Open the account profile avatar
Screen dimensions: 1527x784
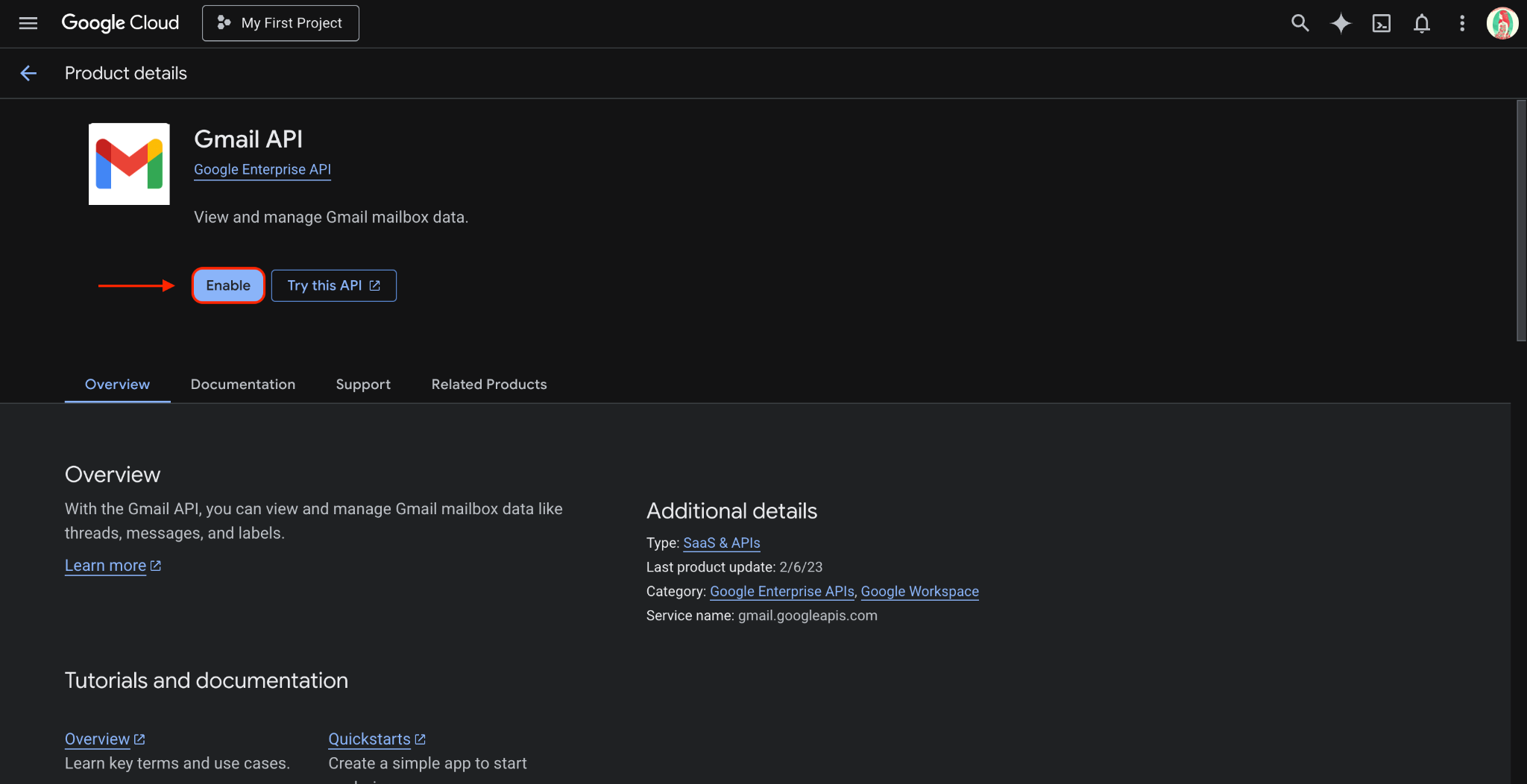coord(1502,23)
